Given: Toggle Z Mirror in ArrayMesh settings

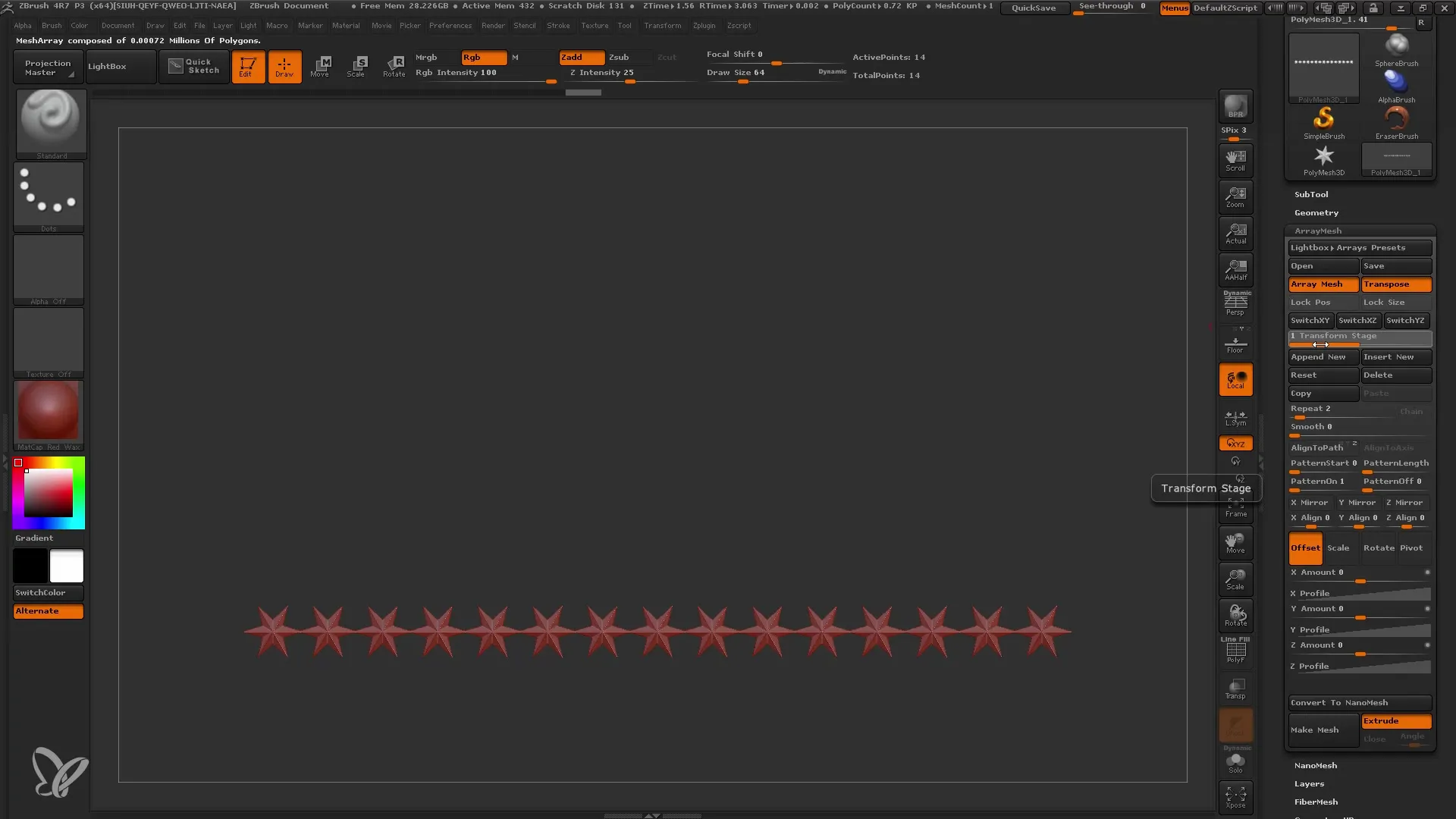Looking at the screenshot, I should [x=1405, y=502].
